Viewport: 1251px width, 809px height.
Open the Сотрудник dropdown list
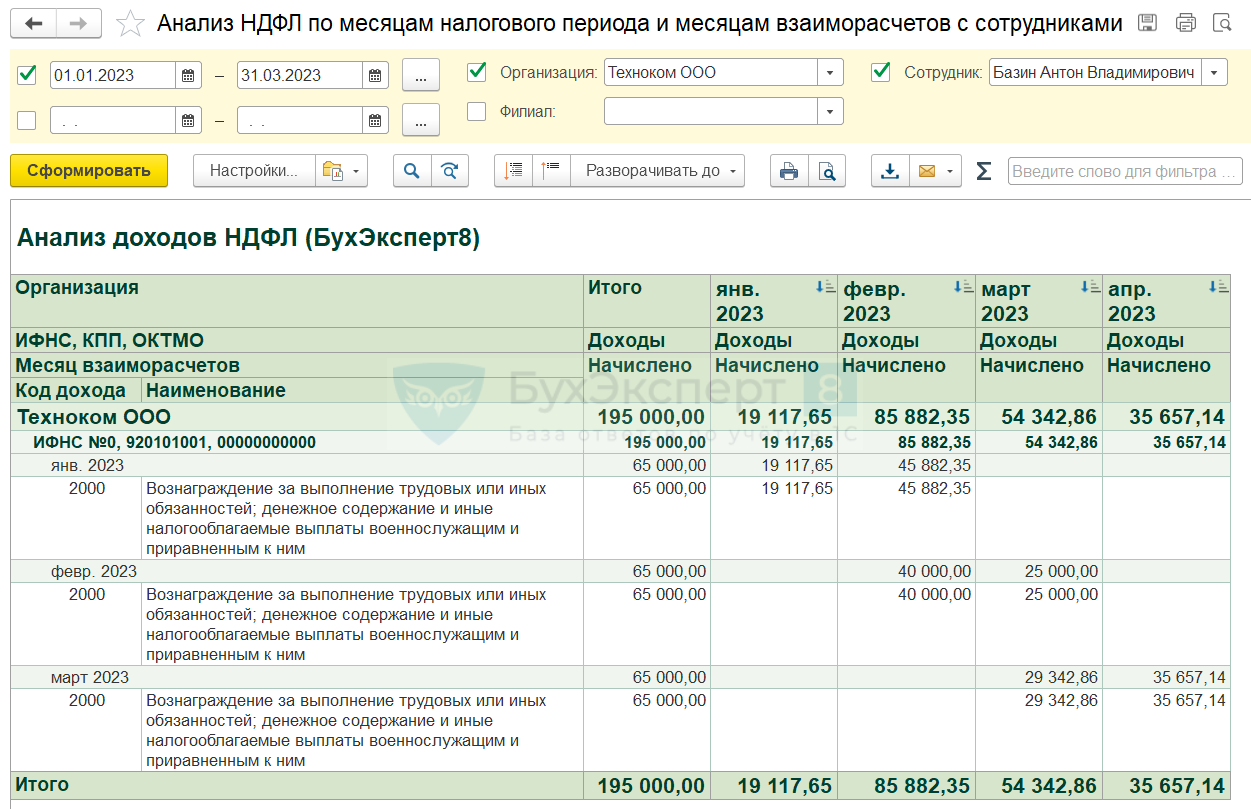pos(1214,73)
